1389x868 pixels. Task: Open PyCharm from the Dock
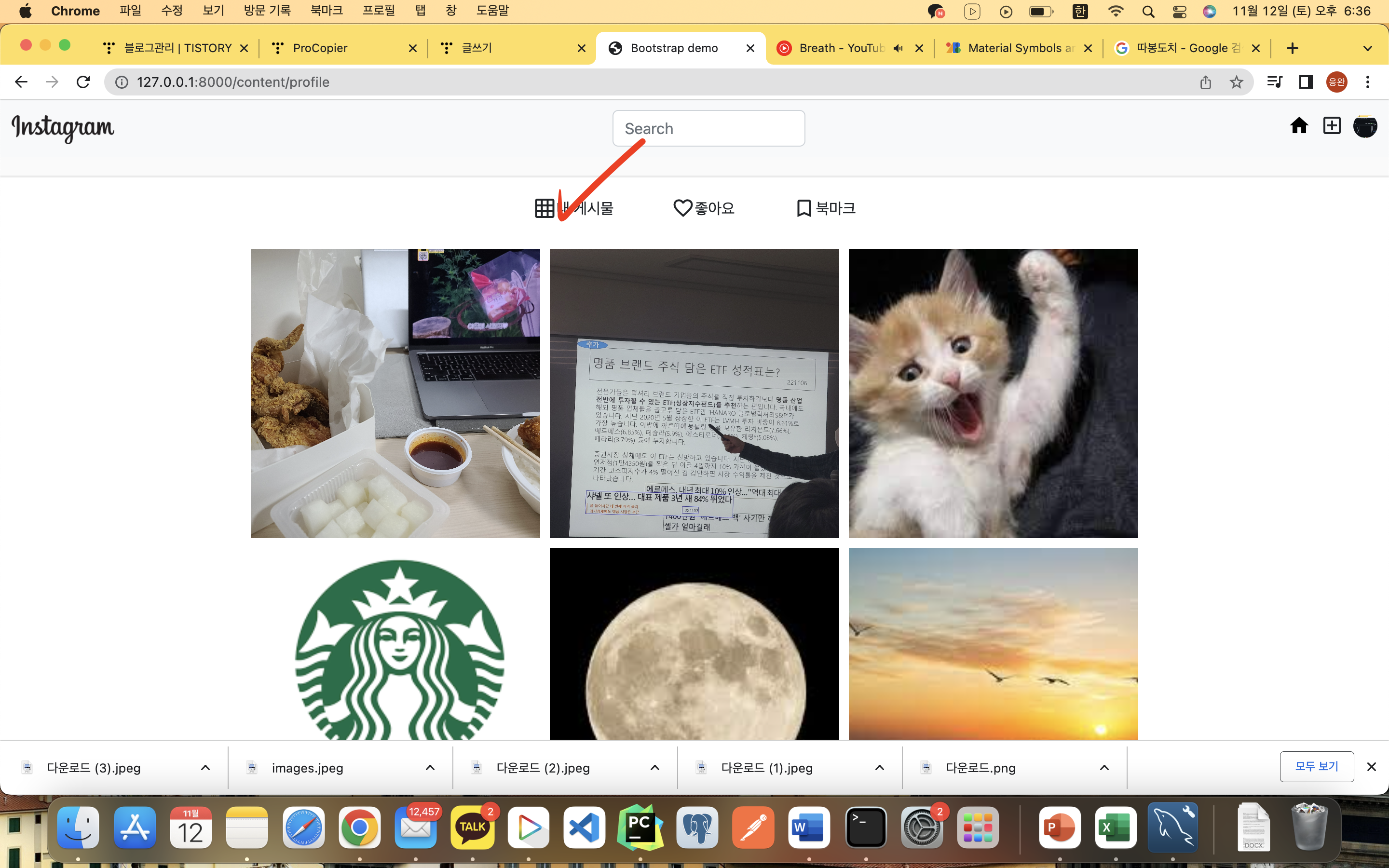pyautogui.click(x=640, y=827)
